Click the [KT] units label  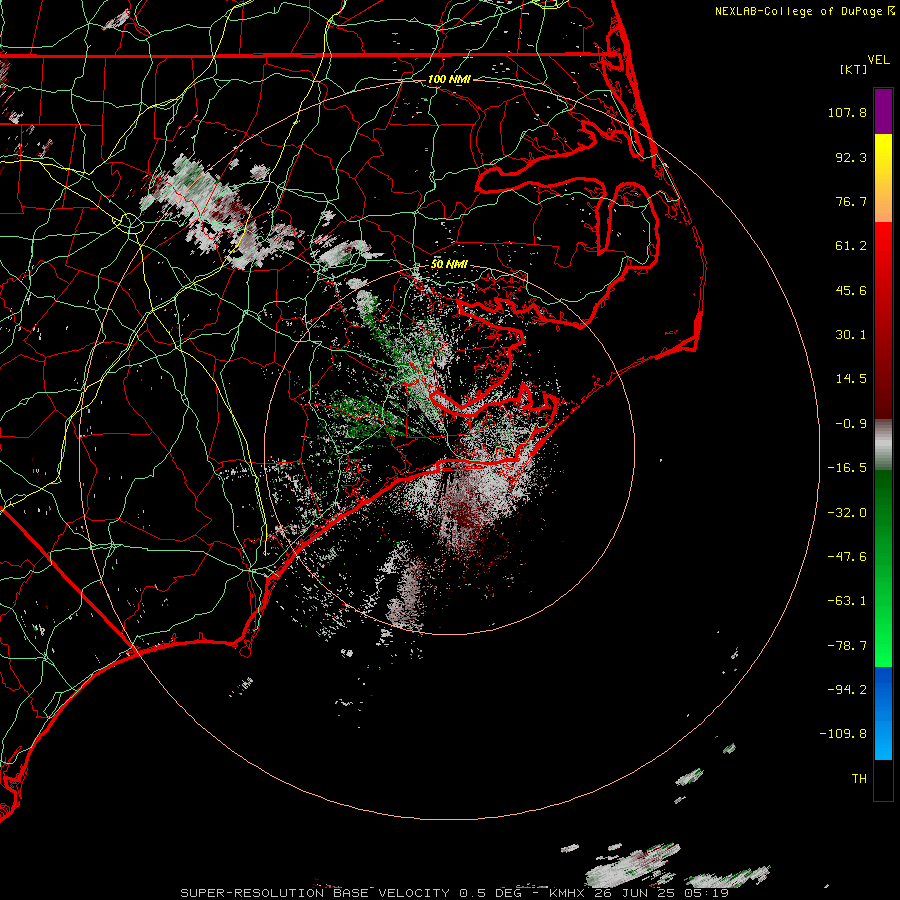click(854, 69)
